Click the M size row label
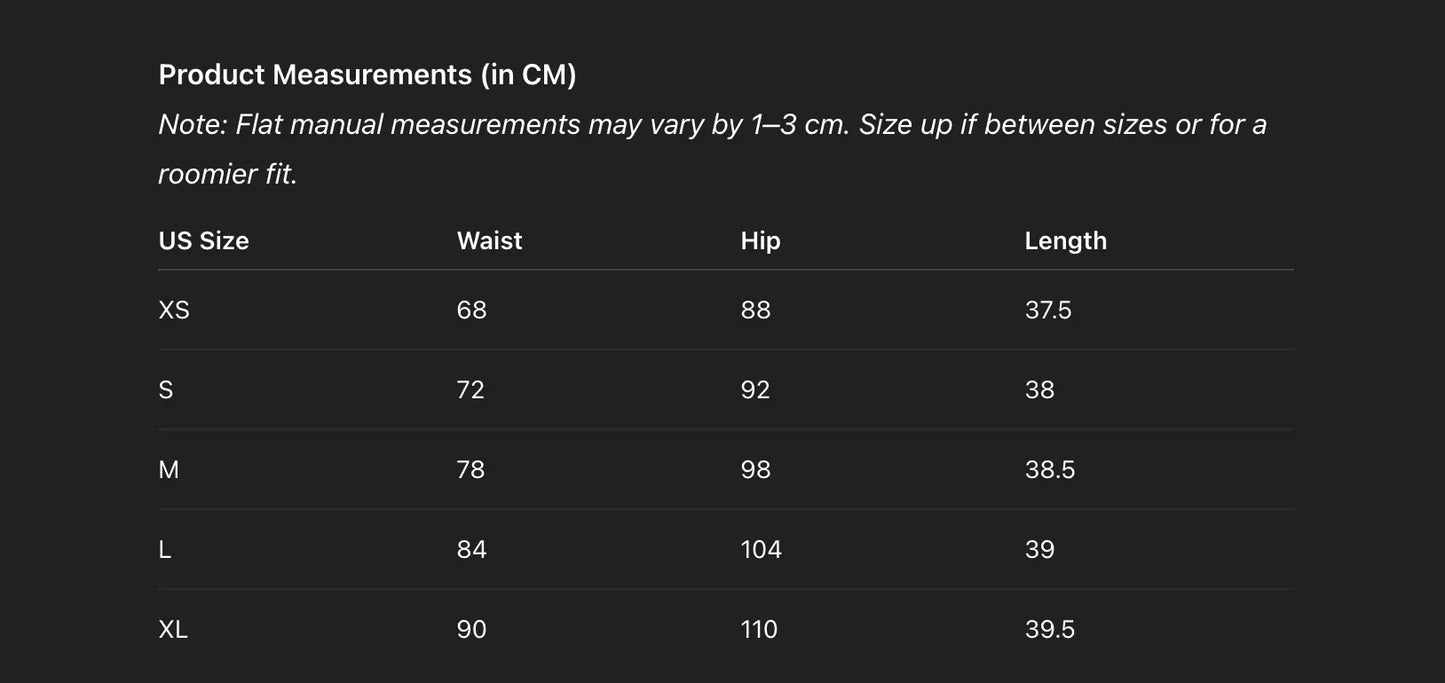 169,470
